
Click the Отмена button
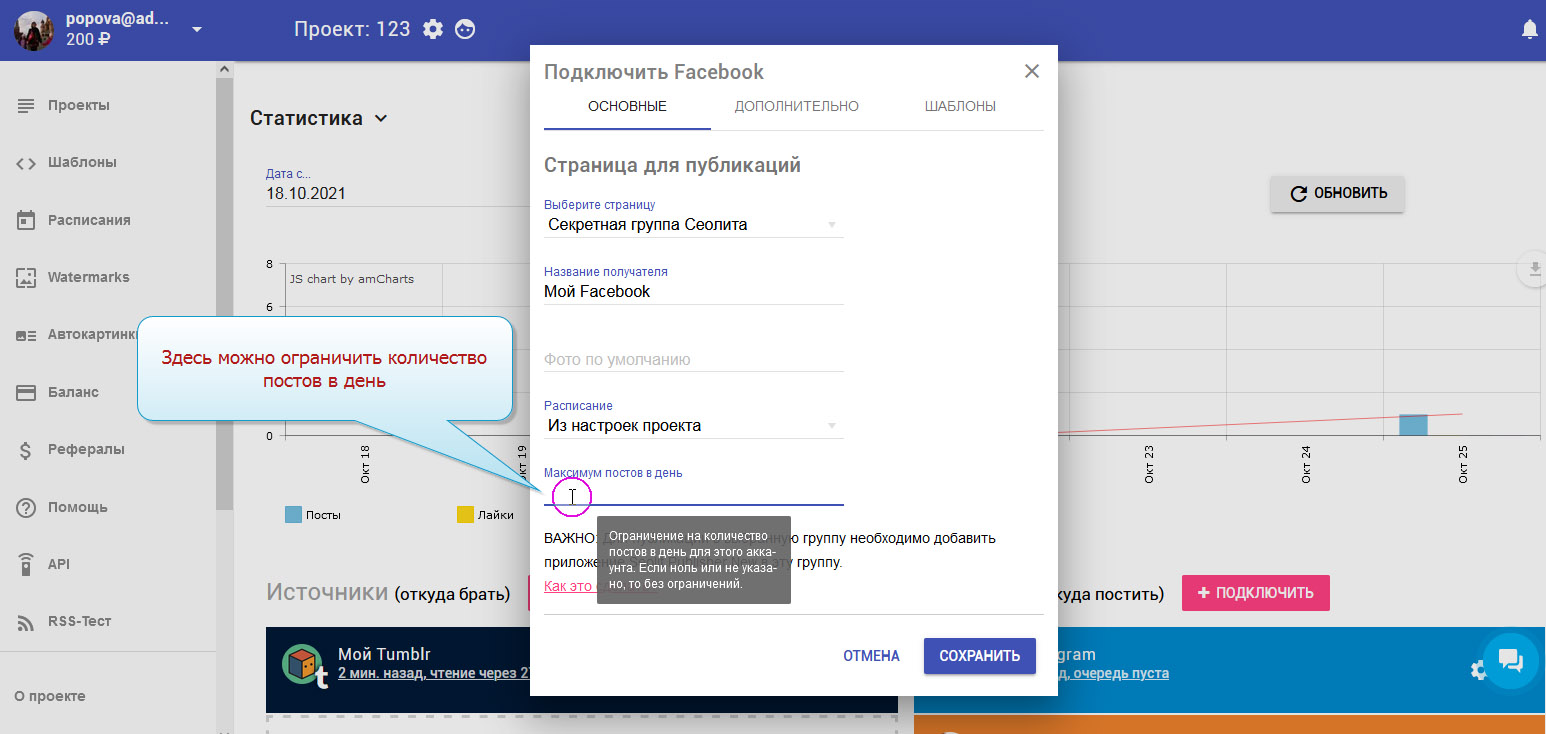click(871, 656)
